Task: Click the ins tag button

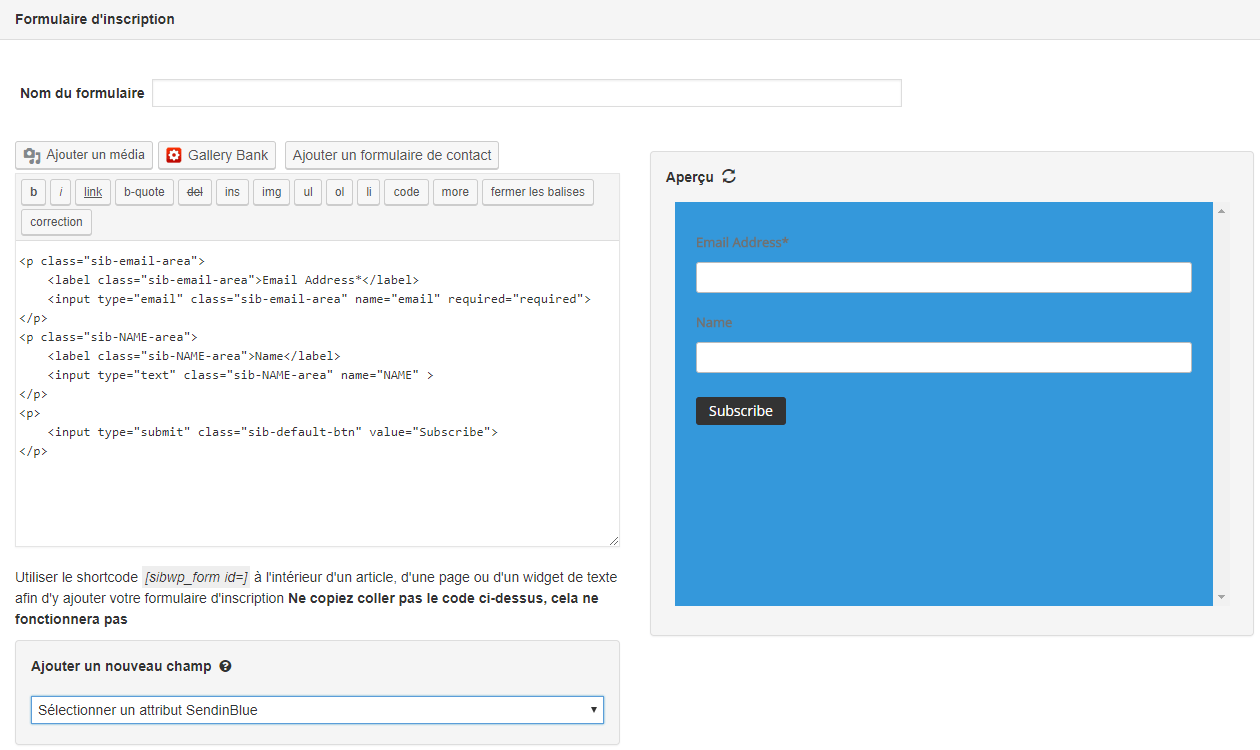Action: tap(232, 192)
